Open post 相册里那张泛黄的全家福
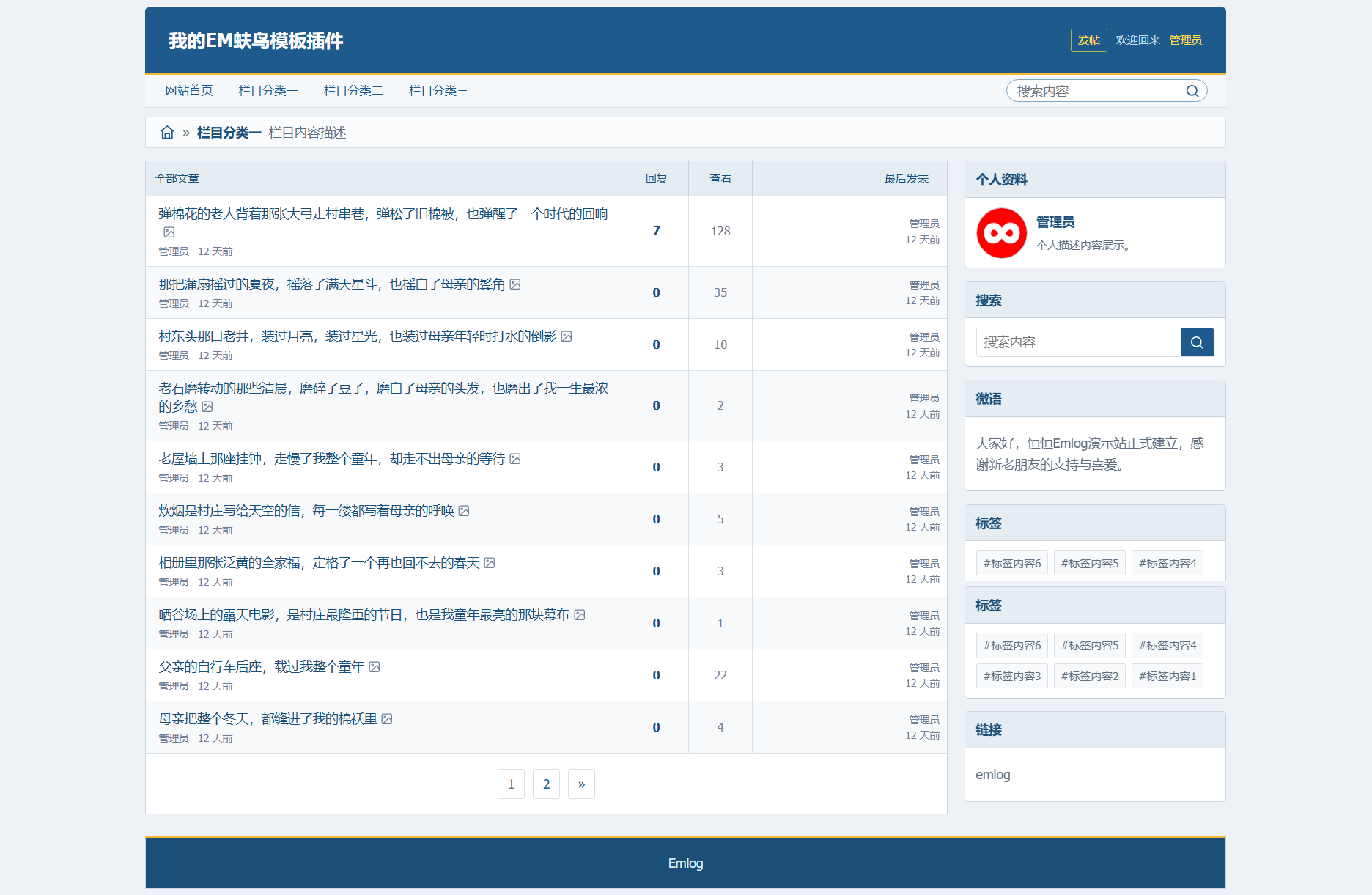 tap(320, 563)
